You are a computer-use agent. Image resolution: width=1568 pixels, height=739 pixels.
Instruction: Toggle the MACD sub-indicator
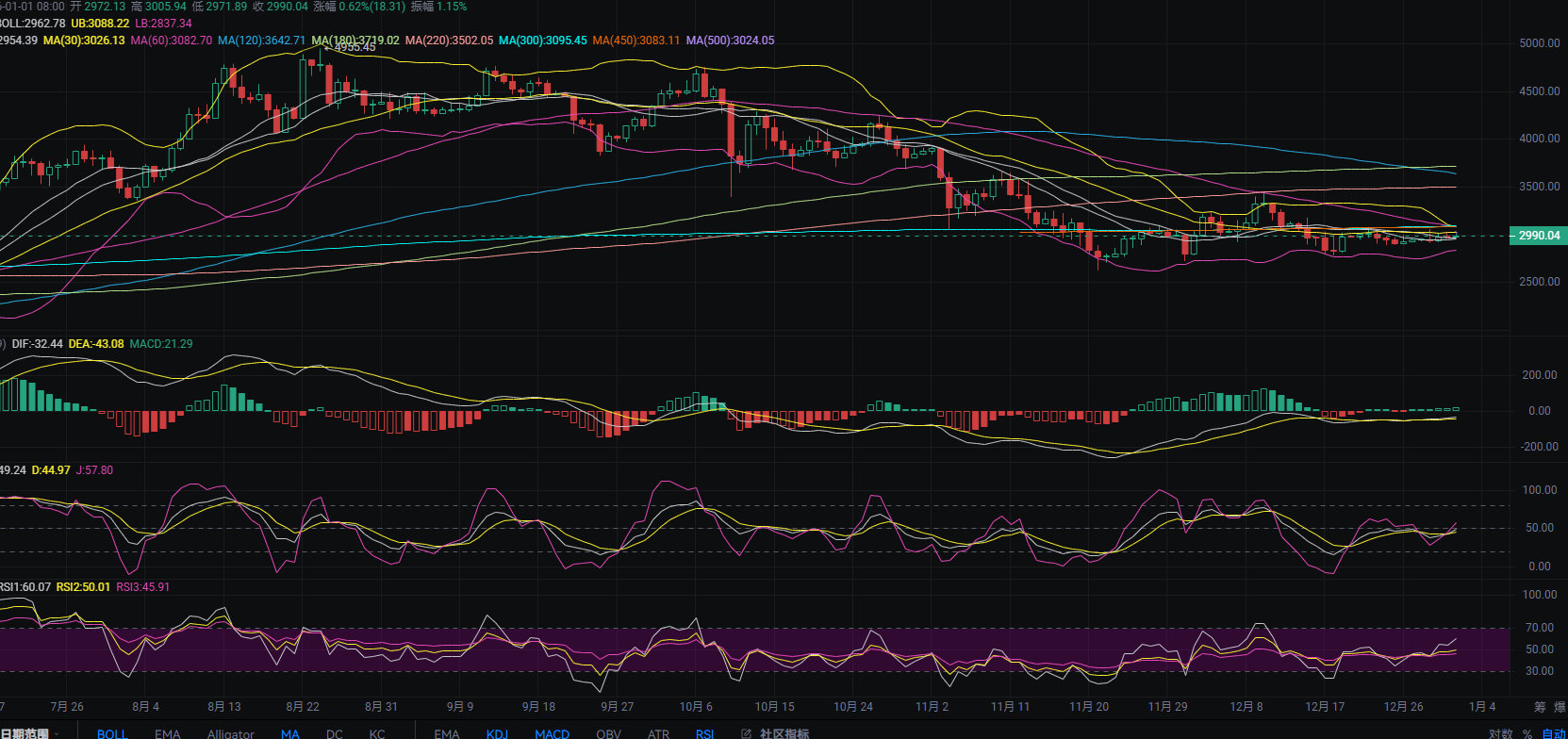tap(552, 733)
